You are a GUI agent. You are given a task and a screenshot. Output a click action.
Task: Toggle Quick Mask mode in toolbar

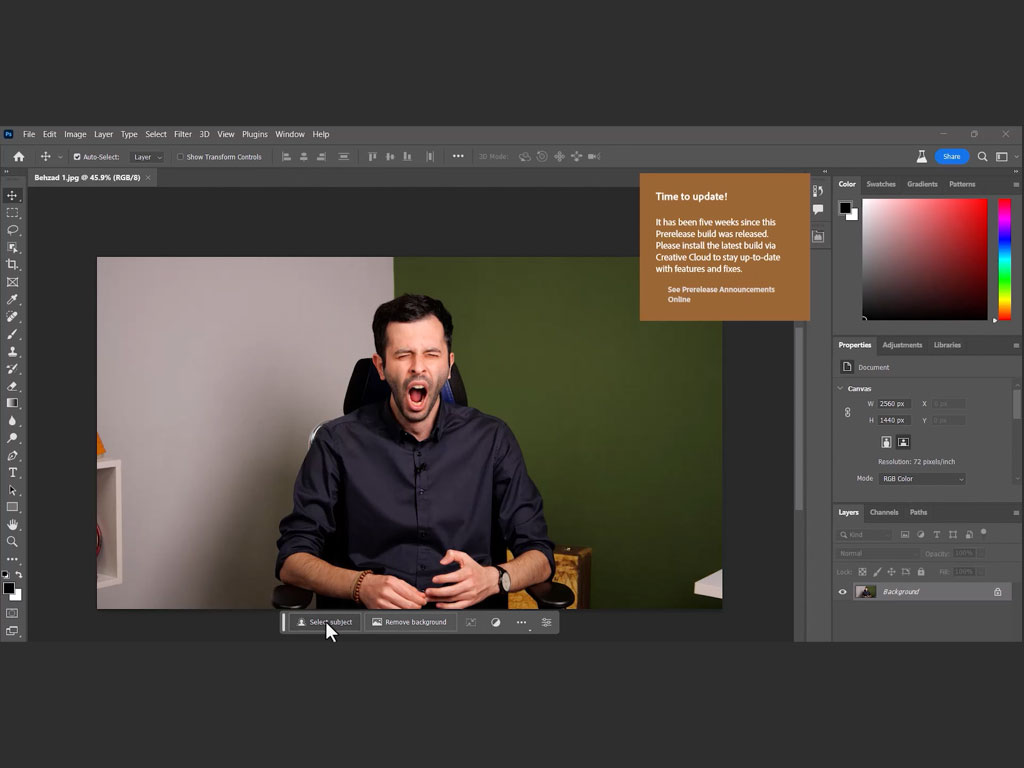12,613
